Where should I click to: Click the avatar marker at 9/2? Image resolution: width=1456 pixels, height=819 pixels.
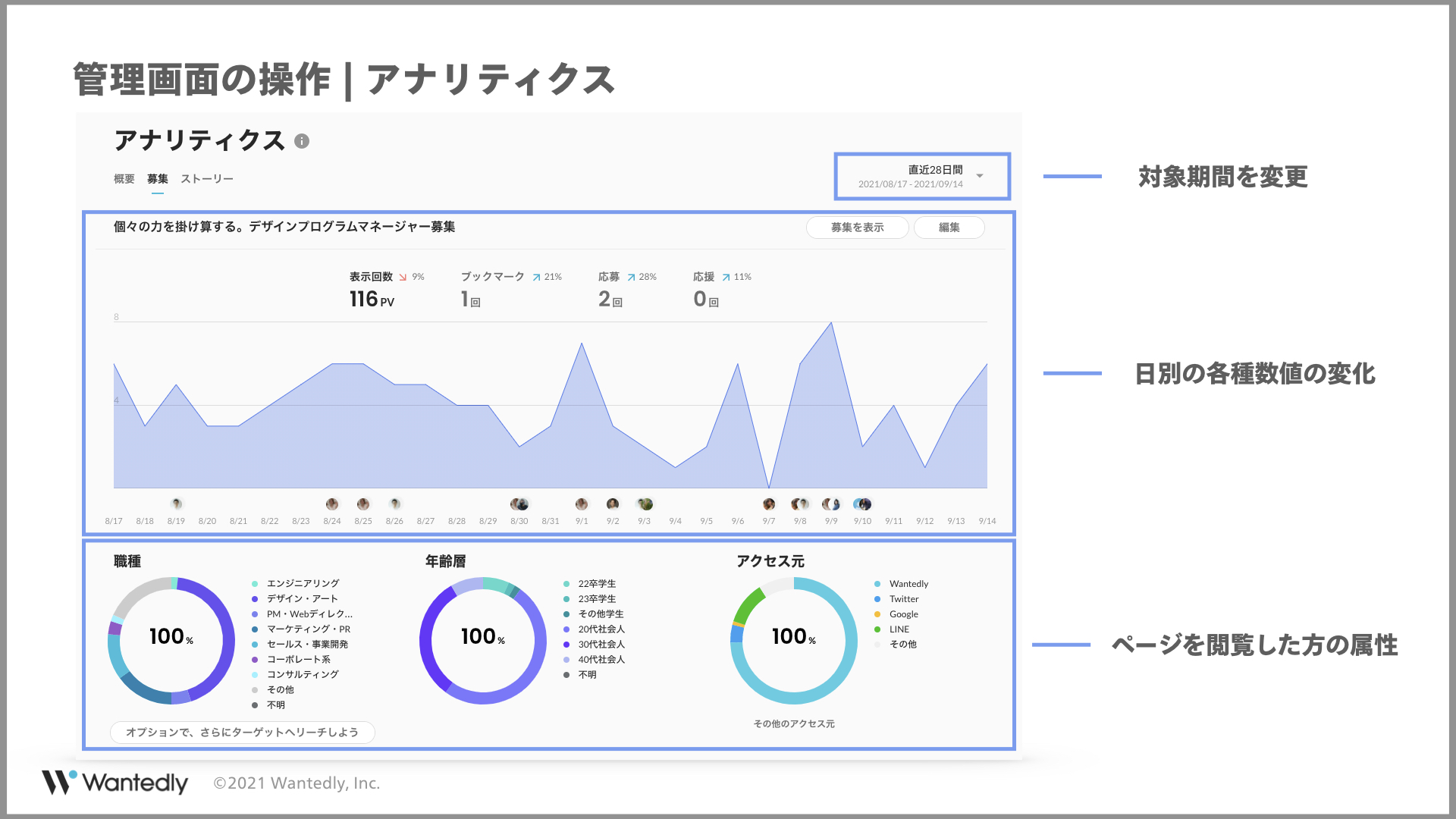pyautogui.click(x=613, y=504)
